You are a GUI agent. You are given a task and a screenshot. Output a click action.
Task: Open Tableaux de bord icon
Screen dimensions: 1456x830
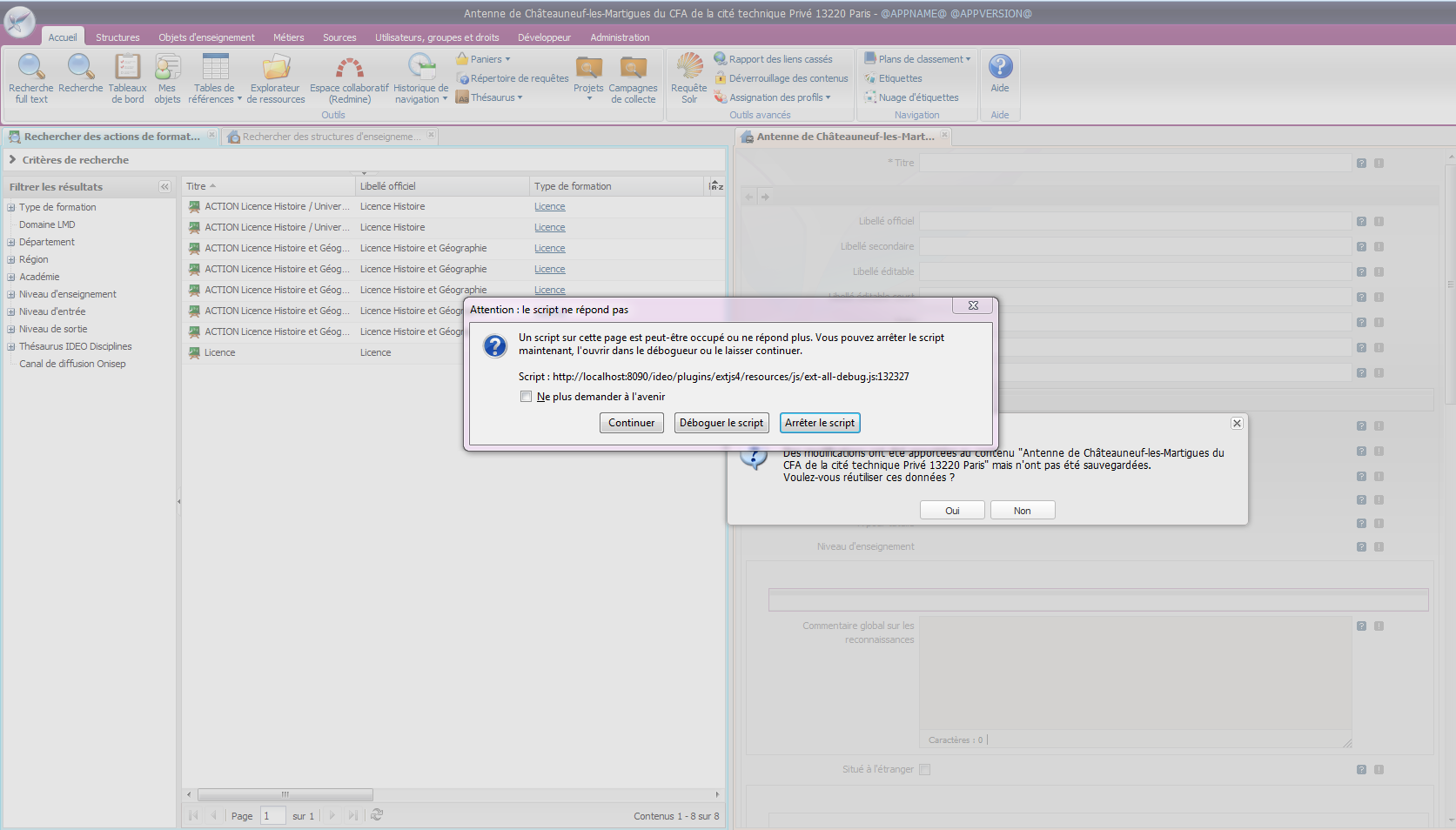point(127,77)
